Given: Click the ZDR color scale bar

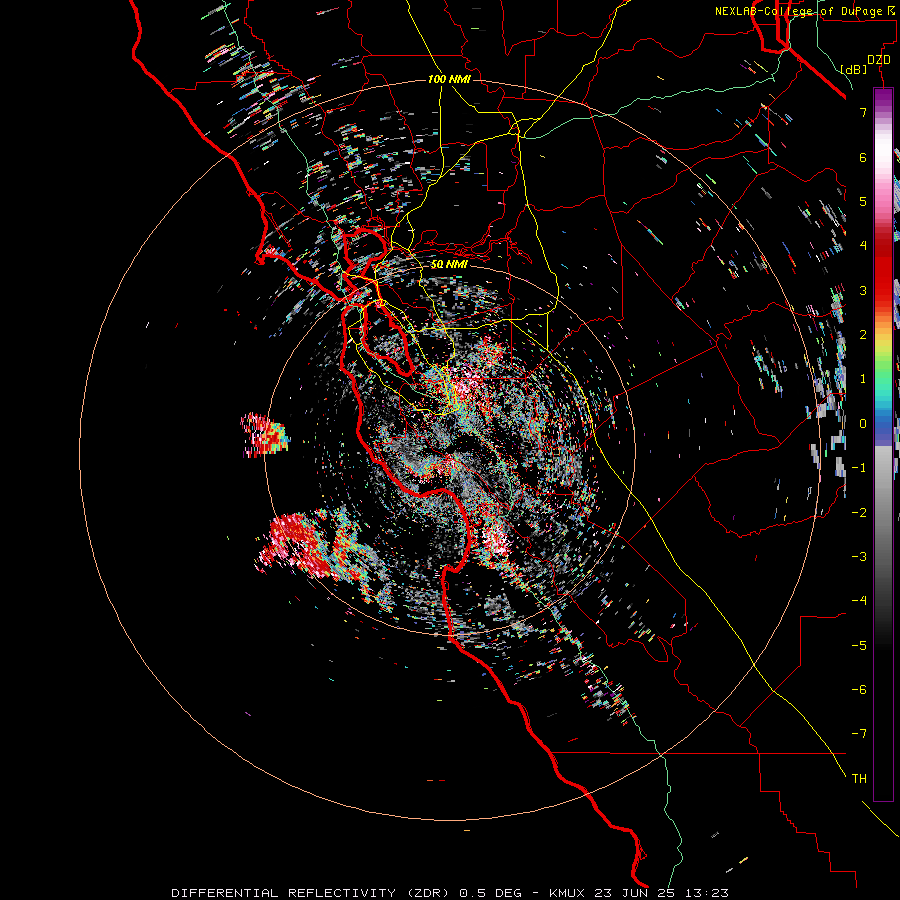Looking at the screenshot, I should 883,444.
